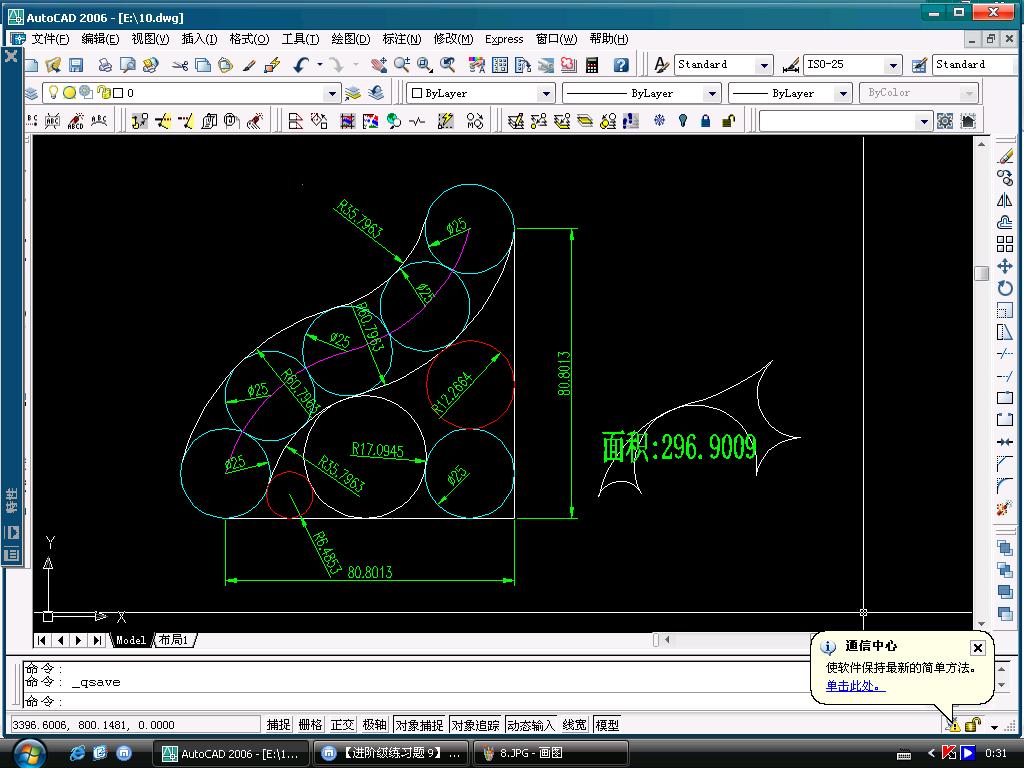
Task: Toggle 对象追踪 object tracking in status bar
Action: (x=475, y=725)
